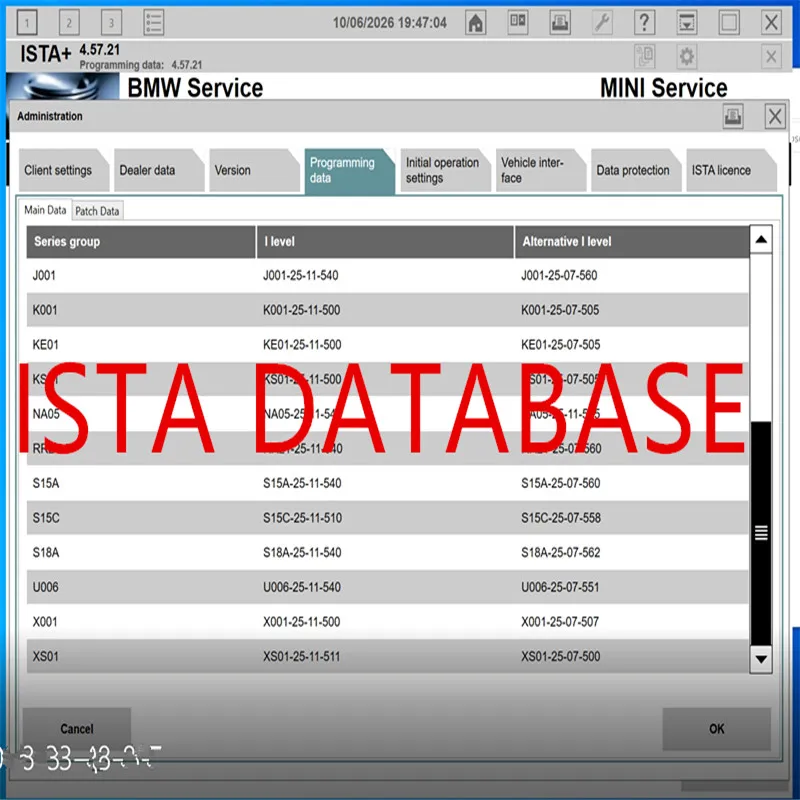Image resolution: width=800 pixels, height=800 pixels.
Task: Select the XS01 series group cell
Action: 45,657
